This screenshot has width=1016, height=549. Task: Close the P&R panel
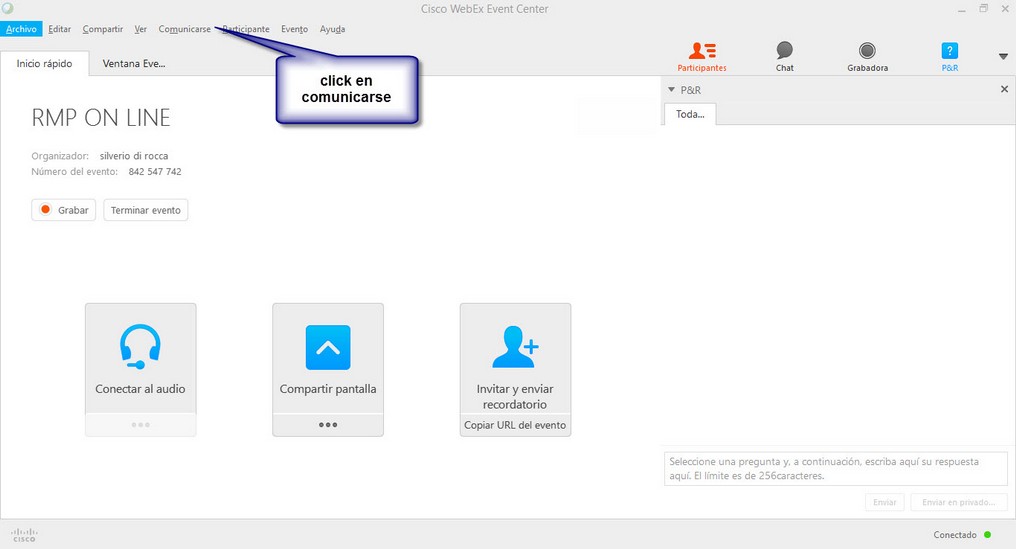pyautogui.click(x=1004, y=89)
